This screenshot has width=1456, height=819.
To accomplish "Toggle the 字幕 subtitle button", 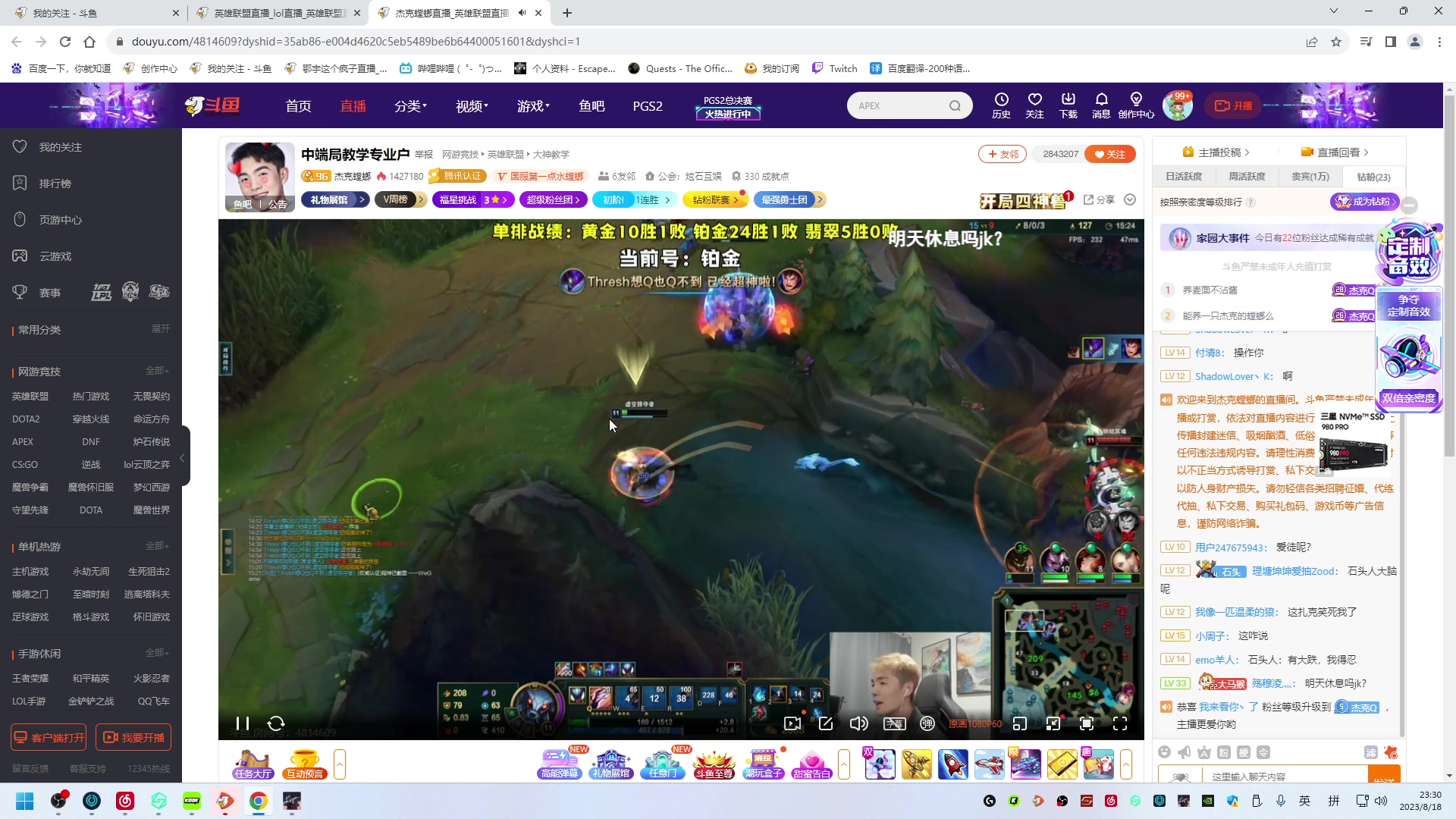I will click(895, 723).
